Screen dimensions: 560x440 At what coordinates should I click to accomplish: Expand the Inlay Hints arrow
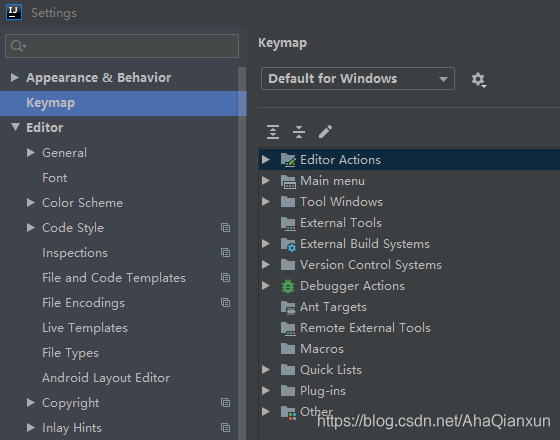point(31,428)
